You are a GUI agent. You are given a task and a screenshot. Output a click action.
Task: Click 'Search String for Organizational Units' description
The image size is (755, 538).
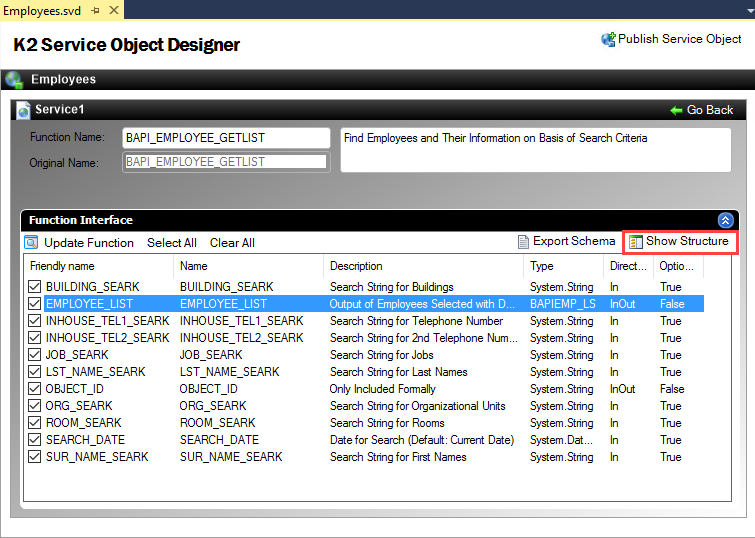tap(417, 406)
